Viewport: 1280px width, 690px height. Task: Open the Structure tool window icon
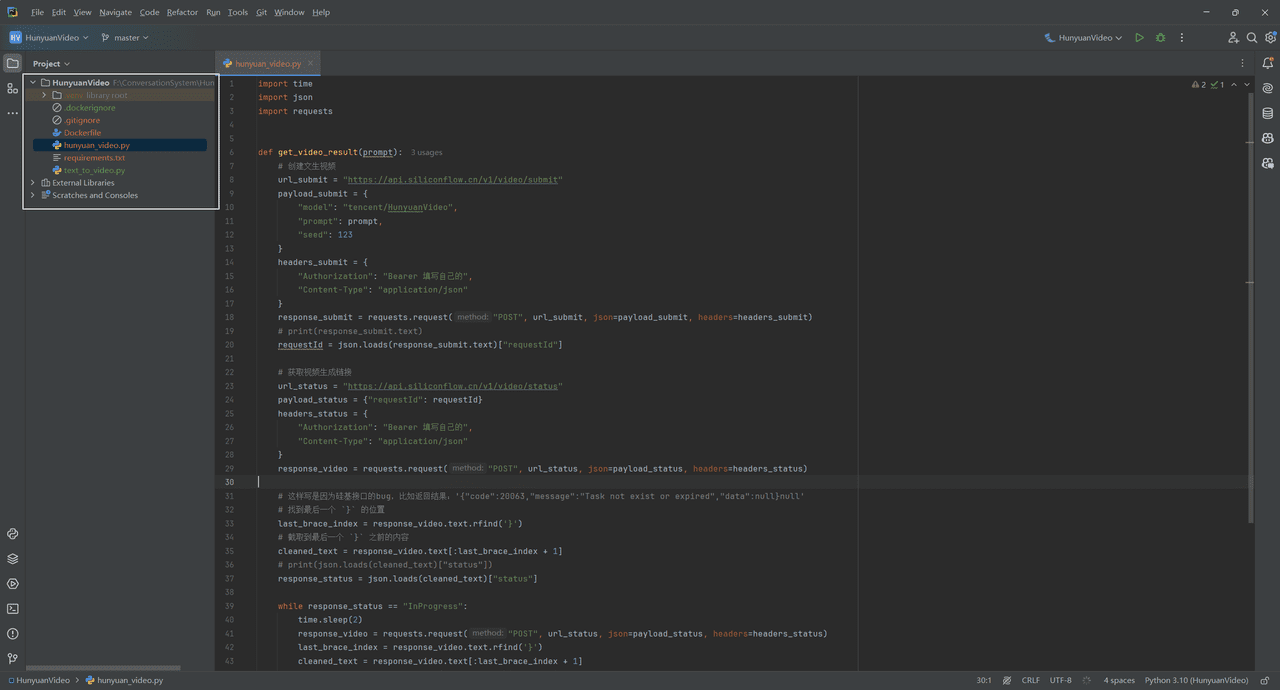pyautogui.click(x=12, y=89)
